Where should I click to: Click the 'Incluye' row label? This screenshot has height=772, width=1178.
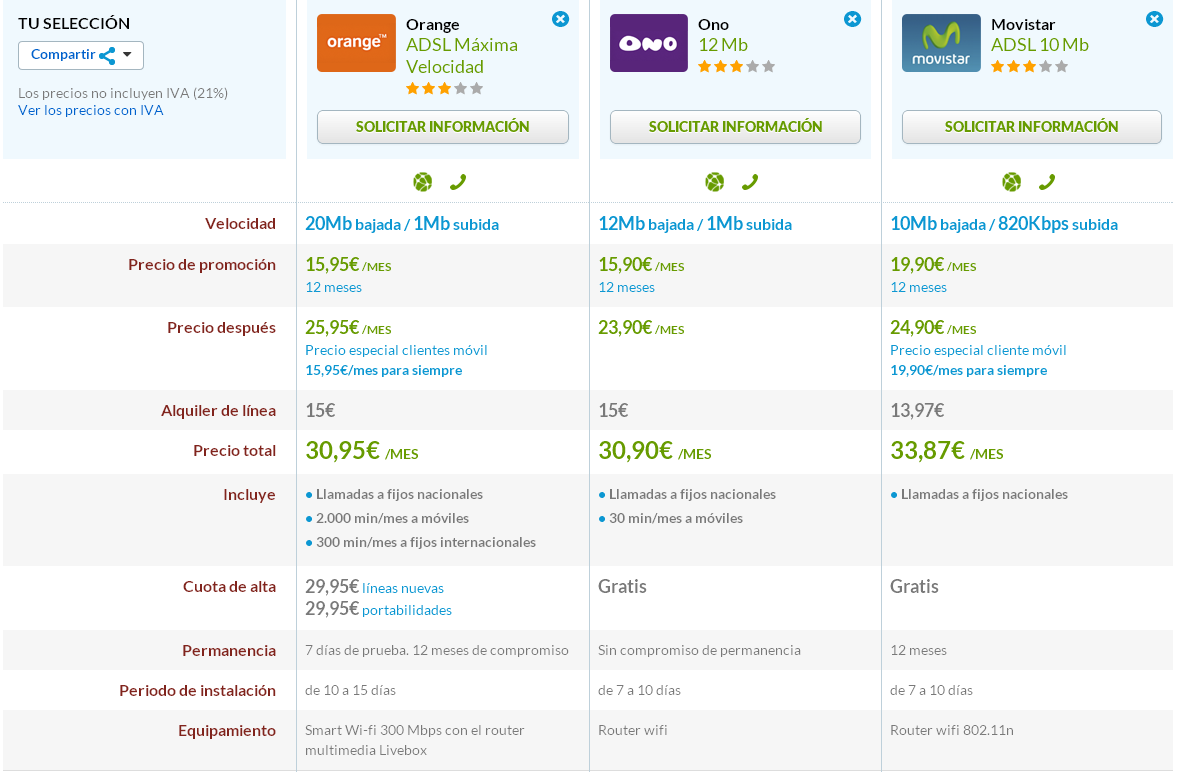249,495
